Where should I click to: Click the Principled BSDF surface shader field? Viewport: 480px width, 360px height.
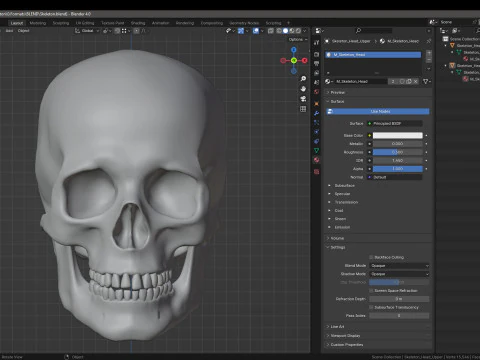(395, 124)
